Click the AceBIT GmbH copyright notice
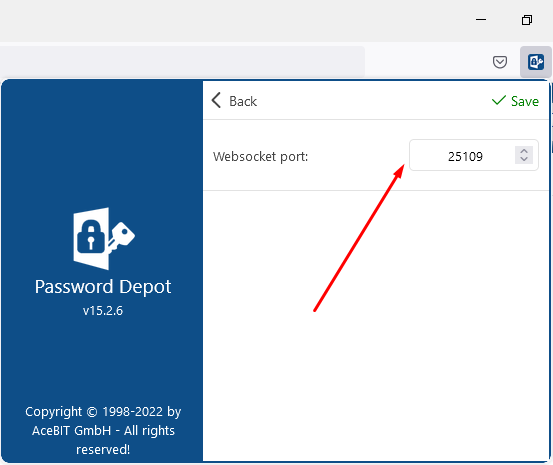Image resolution: width=553 pixels, height=465 pixels. click(x=103, y=430)
